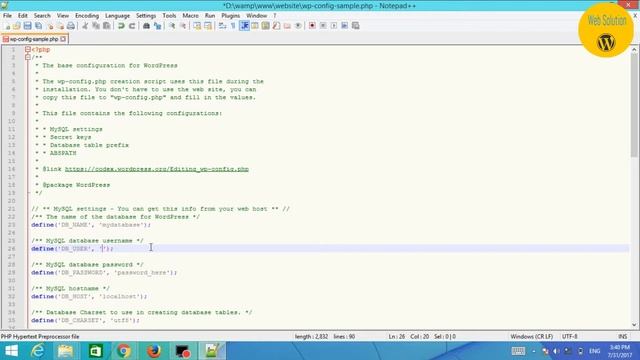The image size is (640, 360).
Task: Start recording macro with red dot icon
Action: tap(312, 26)
